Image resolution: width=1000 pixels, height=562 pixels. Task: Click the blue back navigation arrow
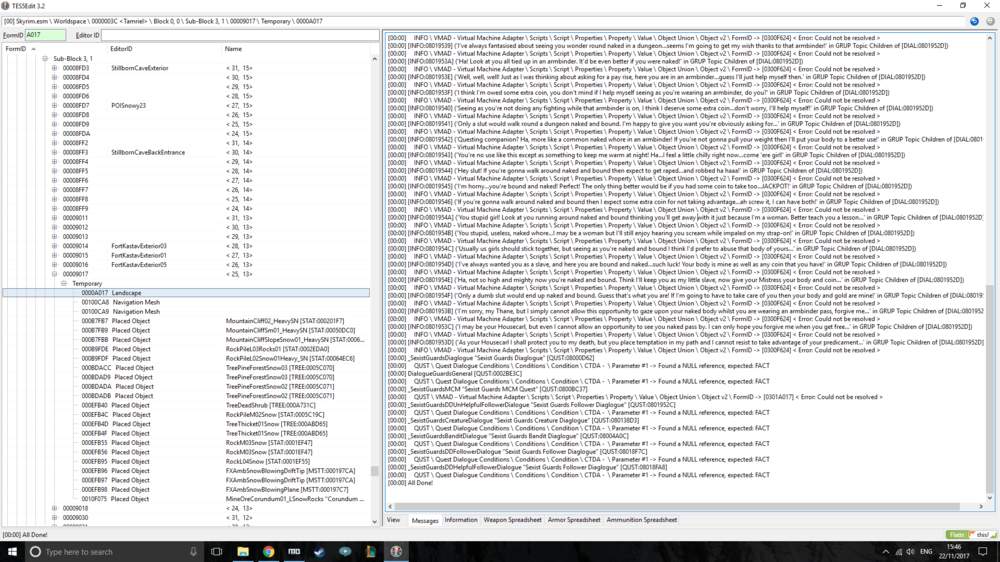tap(974, 21)
